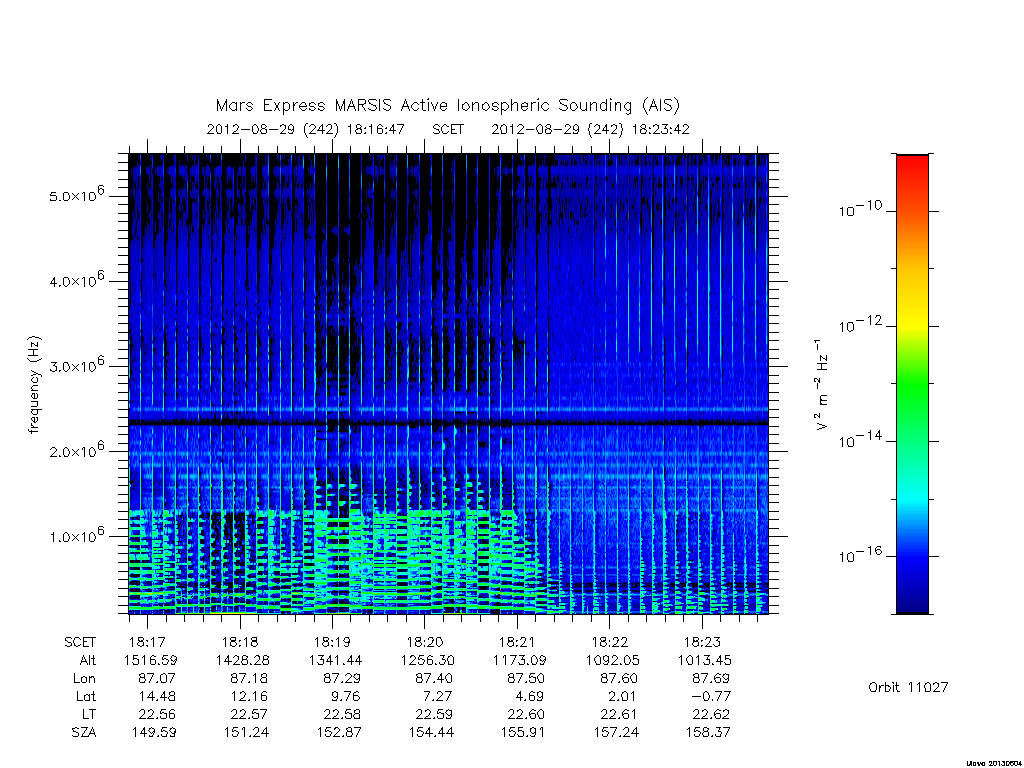Click local time value 22.59

(x=434, y=714)
